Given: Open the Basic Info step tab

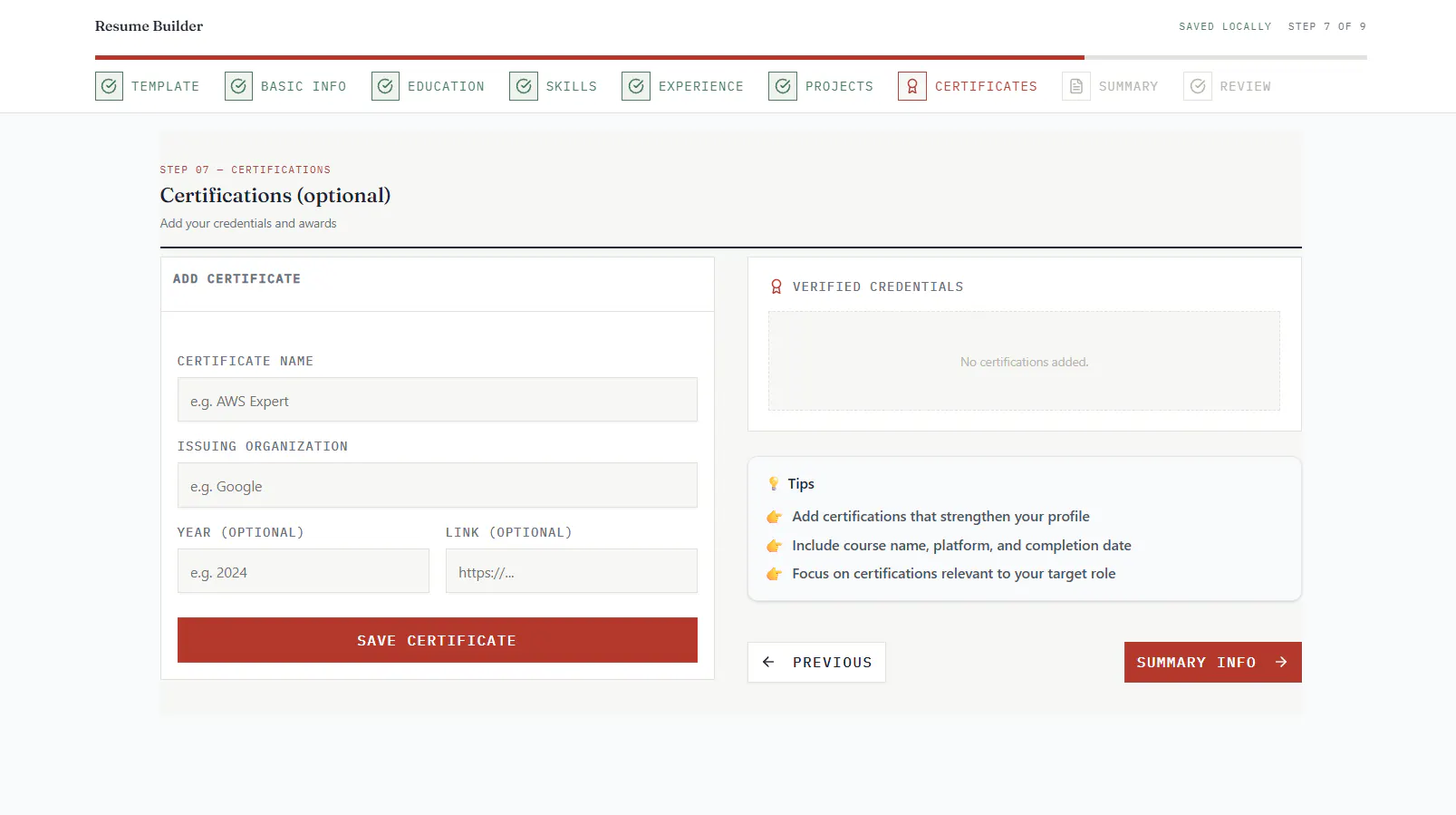Looking at the screenshot, I should (x=285, y=86).
